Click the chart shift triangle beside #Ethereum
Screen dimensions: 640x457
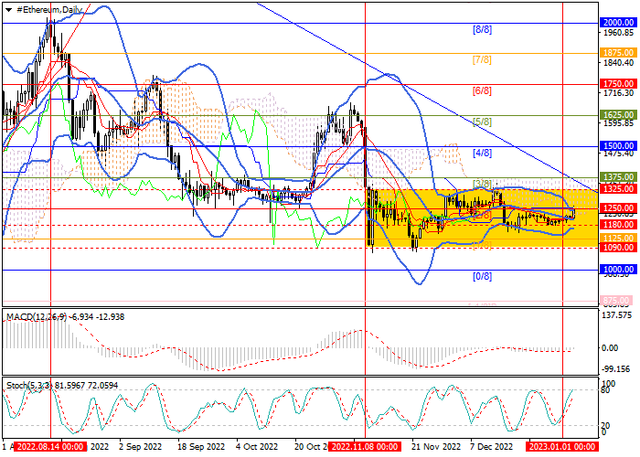[x=9, y=9]
